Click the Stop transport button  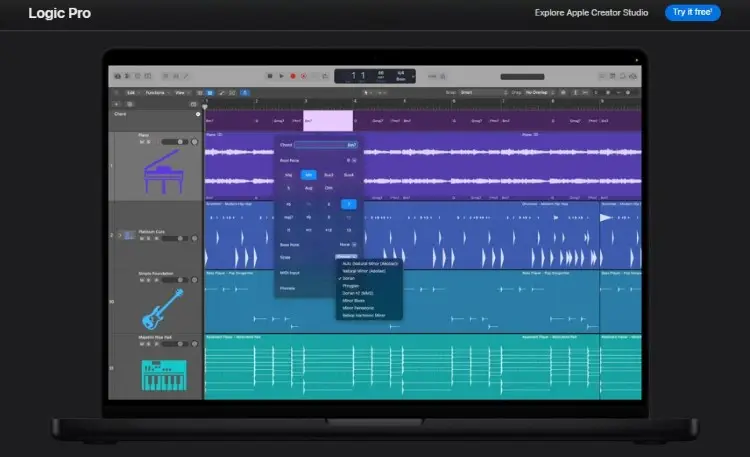[270, 76]
